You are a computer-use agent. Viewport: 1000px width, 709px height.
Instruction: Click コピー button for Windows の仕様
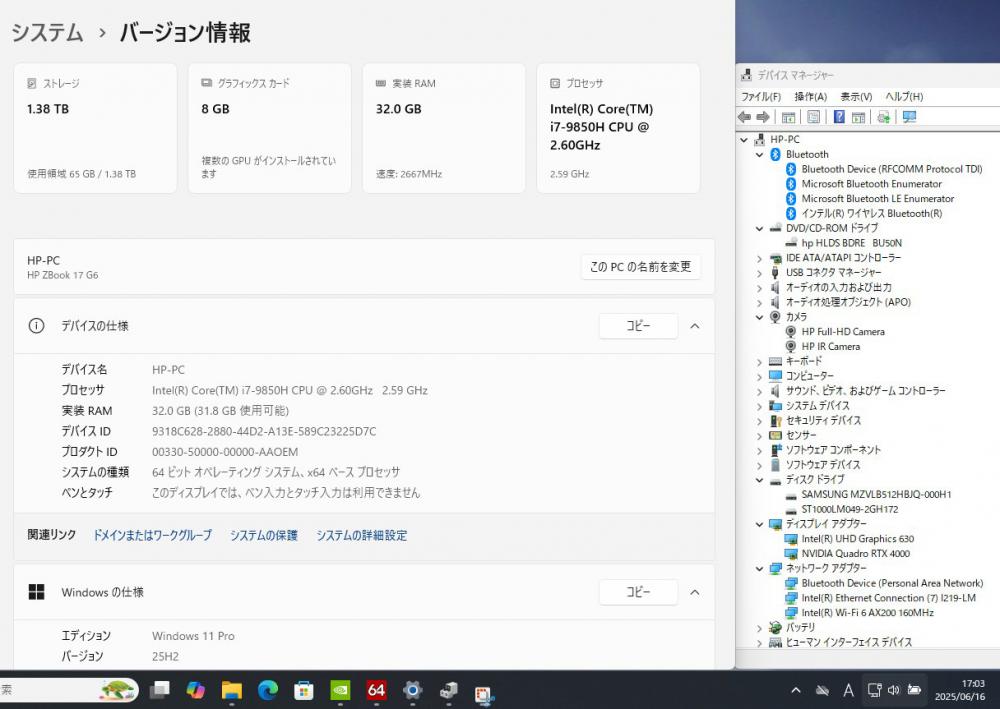(638, 592)
